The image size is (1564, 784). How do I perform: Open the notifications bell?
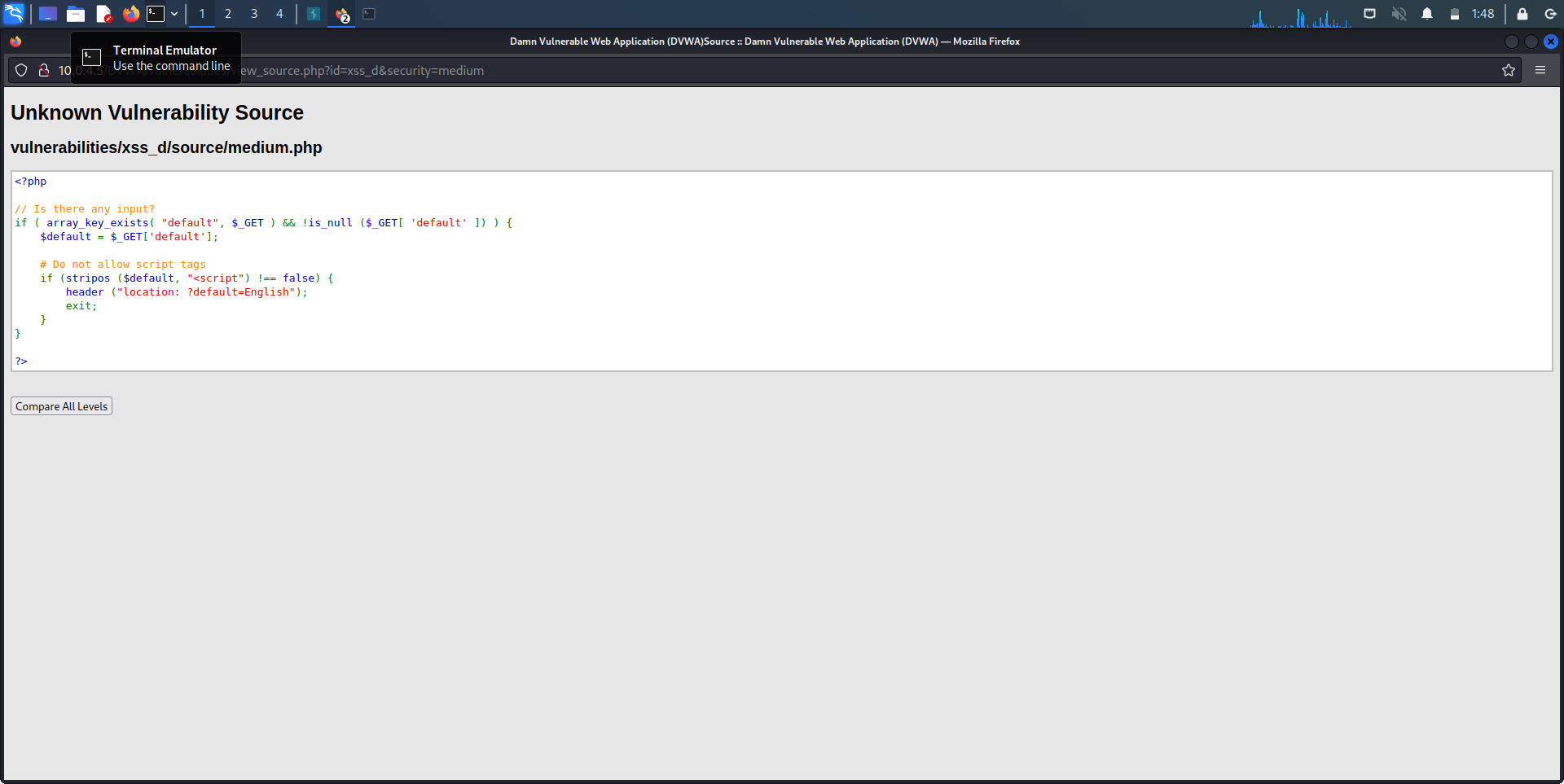pyautogui.click(x=1426, y=14)
